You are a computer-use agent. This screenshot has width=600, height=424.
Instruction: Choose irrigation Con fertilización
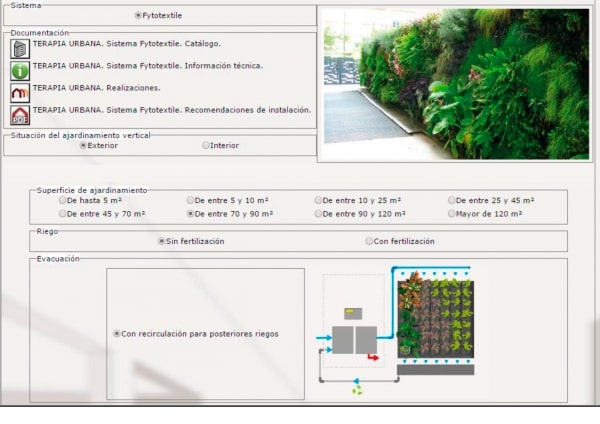point(369,241)
